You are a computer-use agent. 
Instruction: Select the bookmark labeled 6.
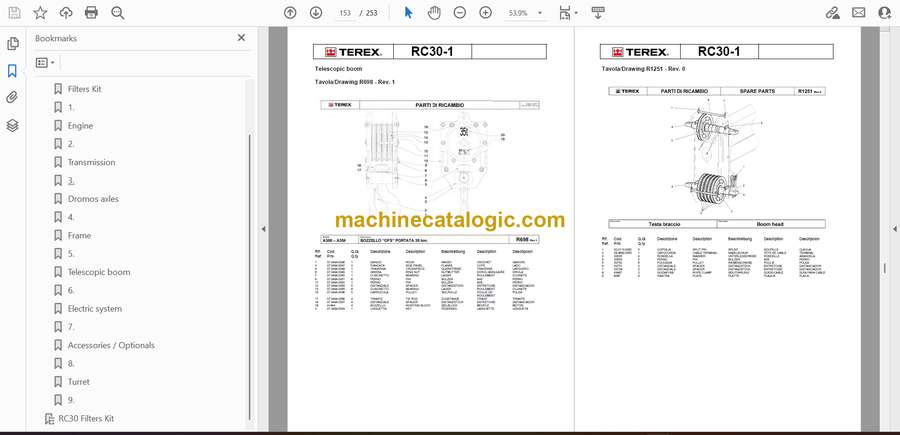pyautogui.click(x=71, y=290)
